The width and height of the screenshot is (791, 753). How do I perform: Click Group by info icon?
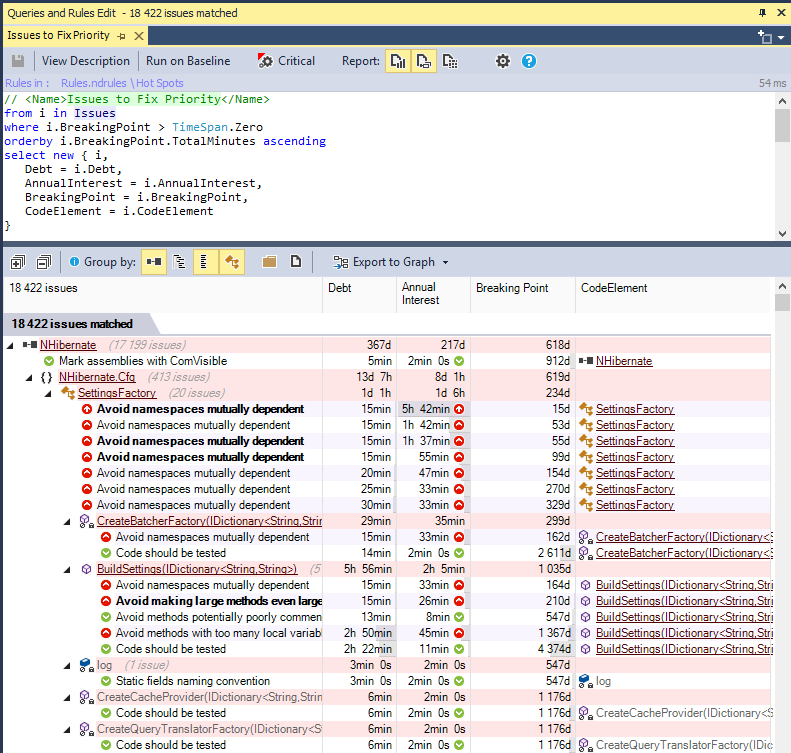pyautogui.click(x=74, y=262)
